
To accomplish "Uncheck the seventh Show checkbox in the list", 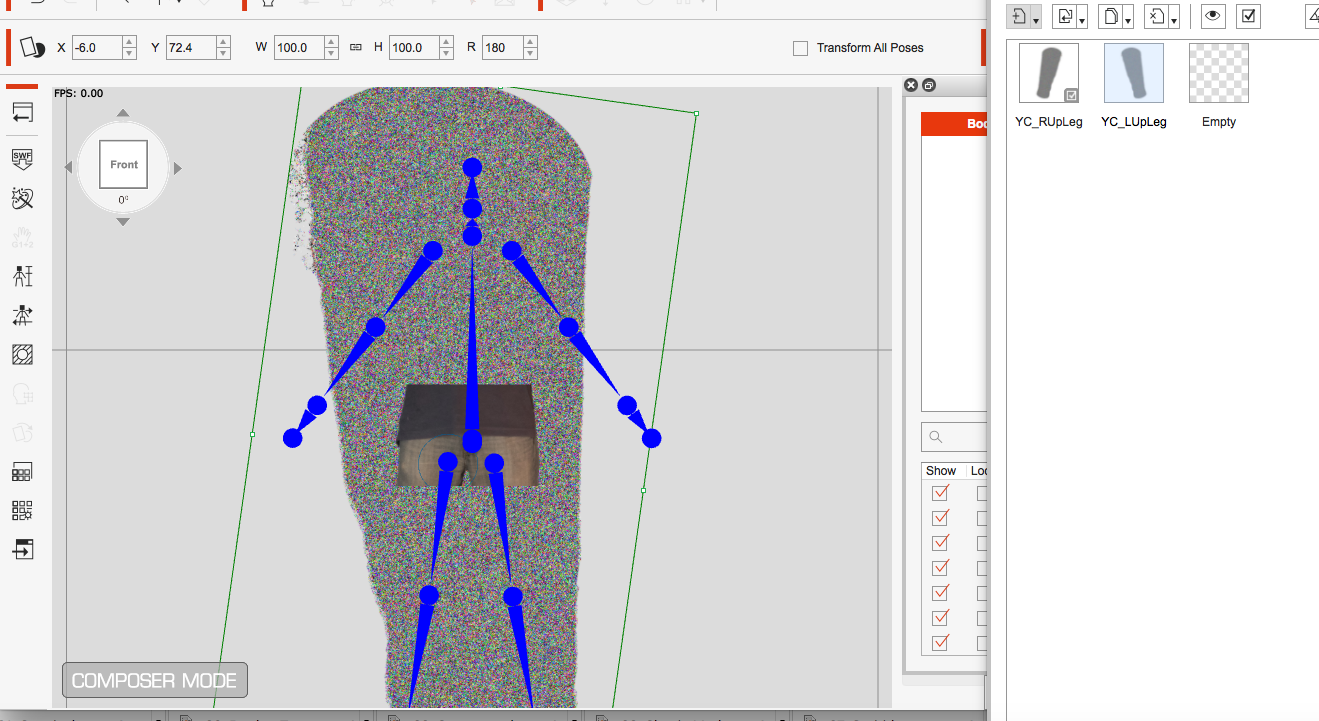I will coord(940,643).
